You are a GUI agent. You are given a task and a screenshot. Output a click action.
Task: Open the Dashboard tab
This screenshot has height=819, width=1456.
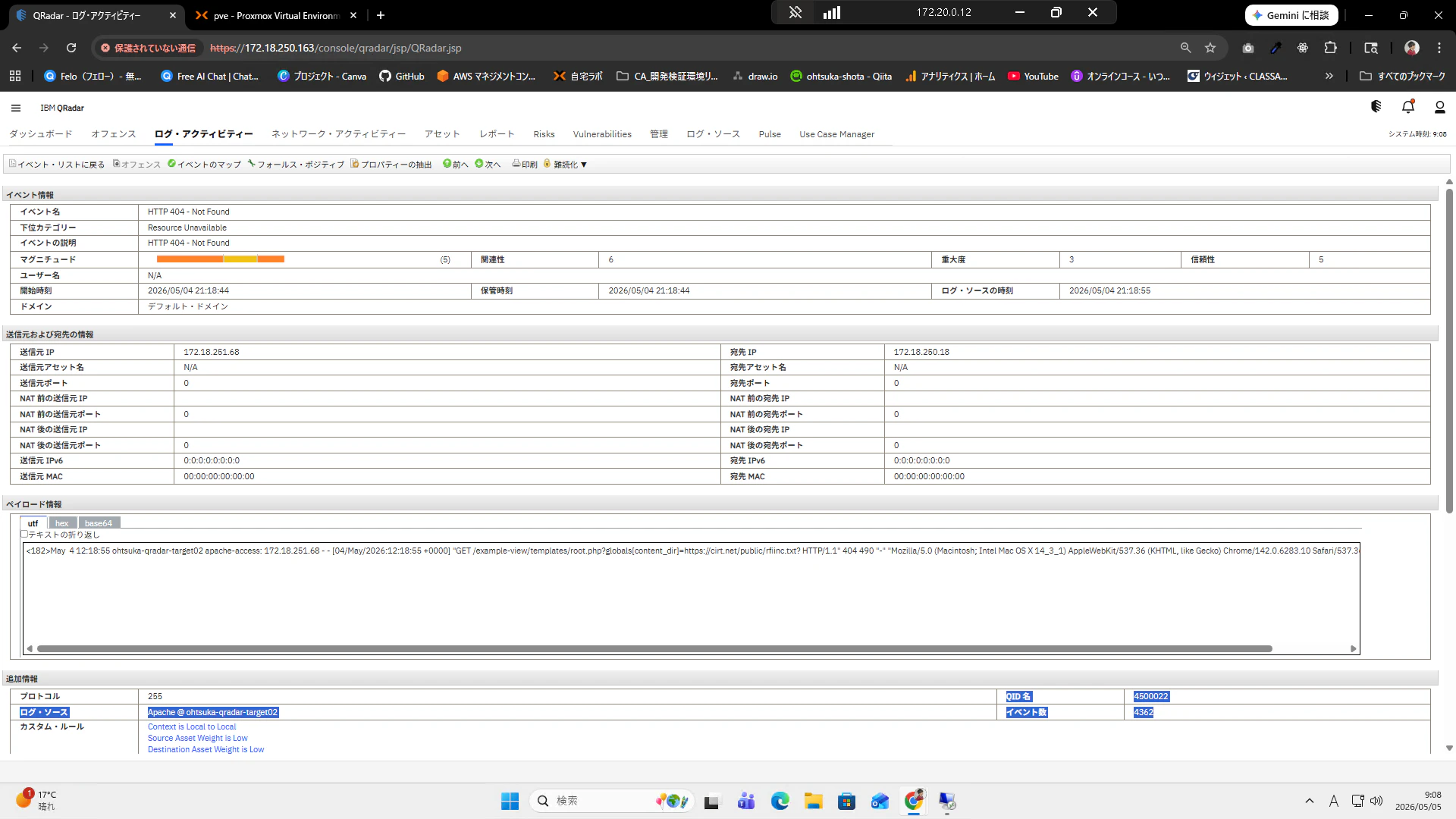pyautogui.click(x=41, y=134)
